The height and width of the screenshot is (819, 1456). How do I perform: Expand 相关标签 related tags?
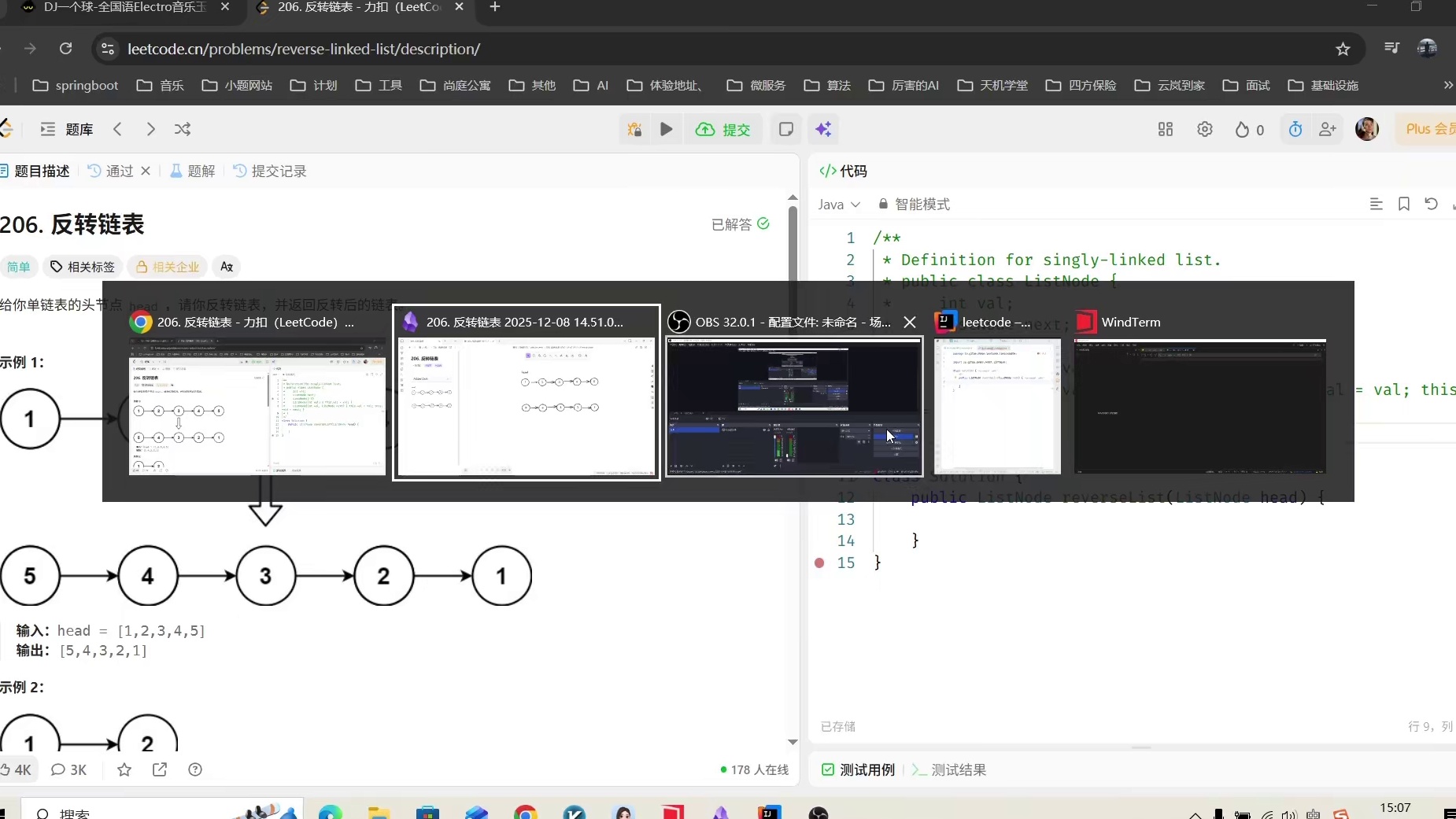point(83,267)
